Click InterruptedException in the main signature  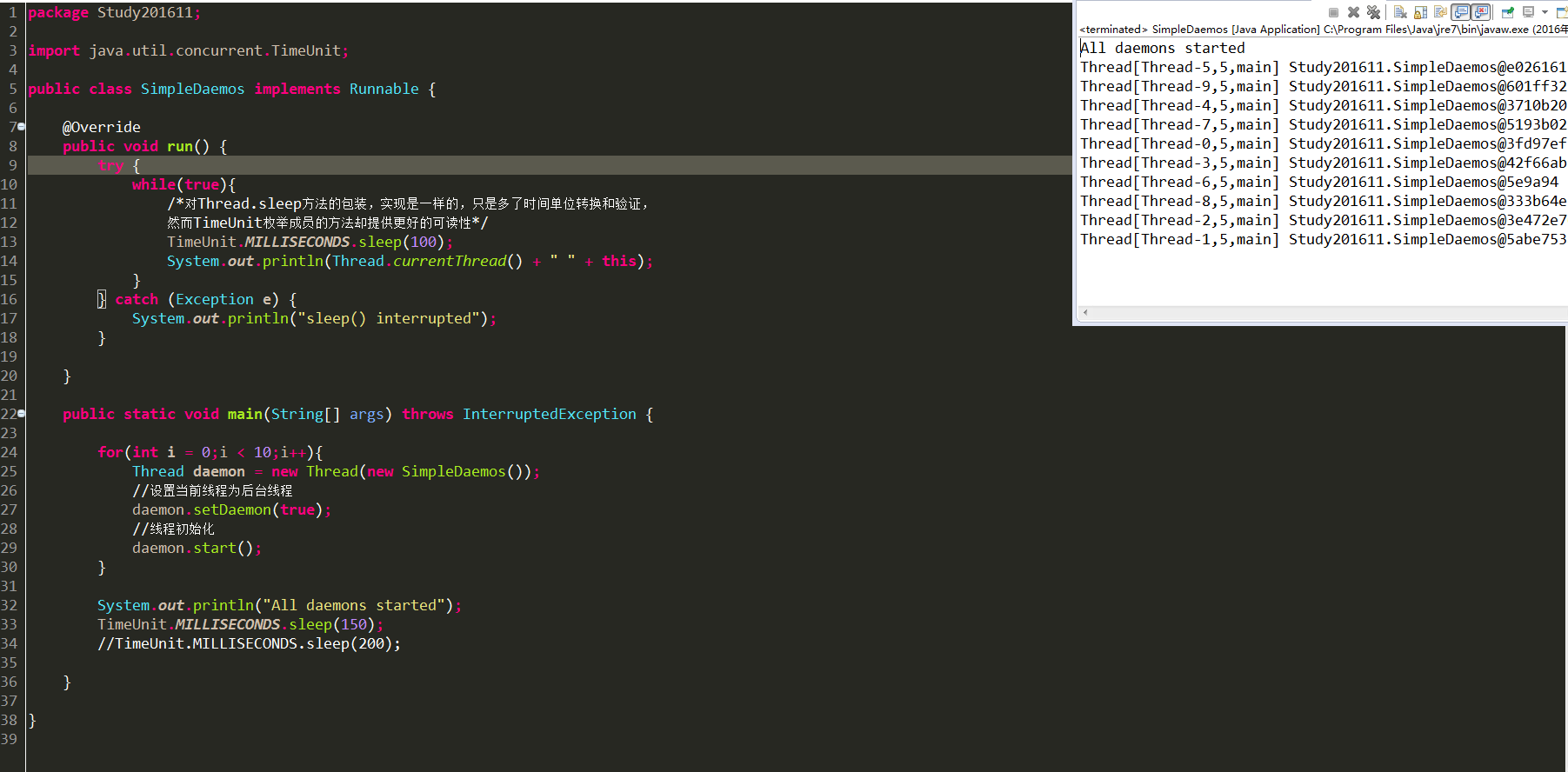[549, 414]
